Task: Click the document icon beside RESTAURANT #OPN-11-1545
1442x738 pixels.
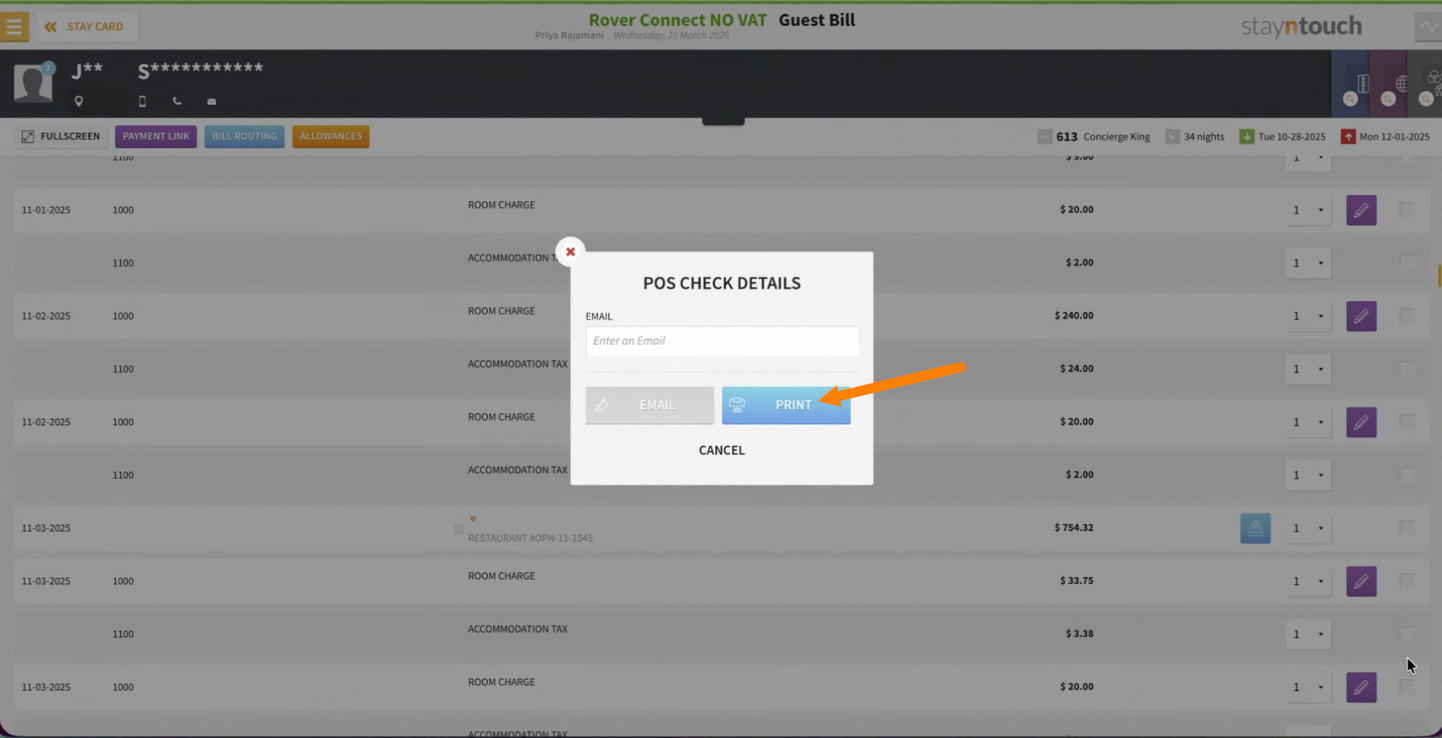Action: (x=459, y=529)
